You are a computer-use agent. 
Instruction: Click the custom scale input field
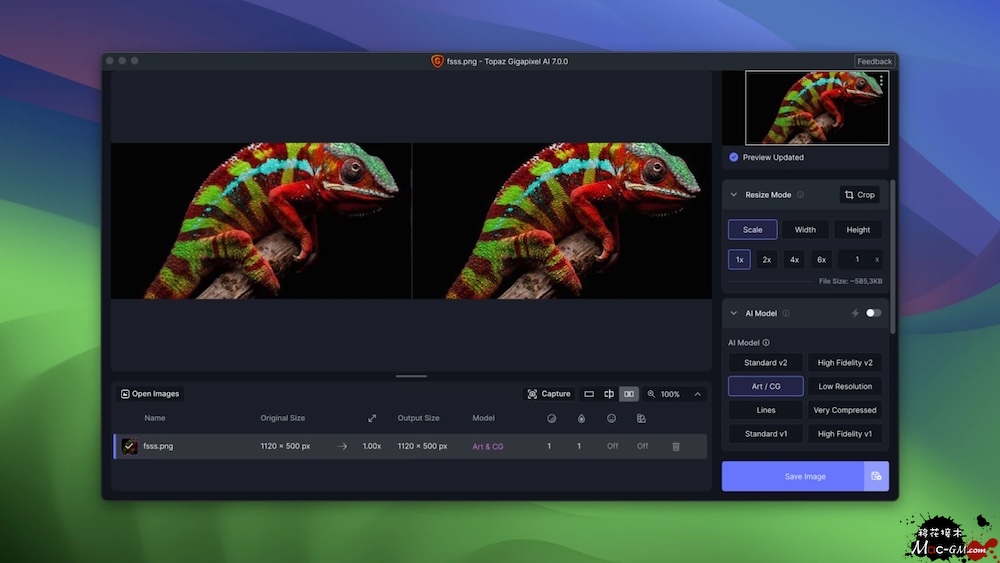[860, 260]
